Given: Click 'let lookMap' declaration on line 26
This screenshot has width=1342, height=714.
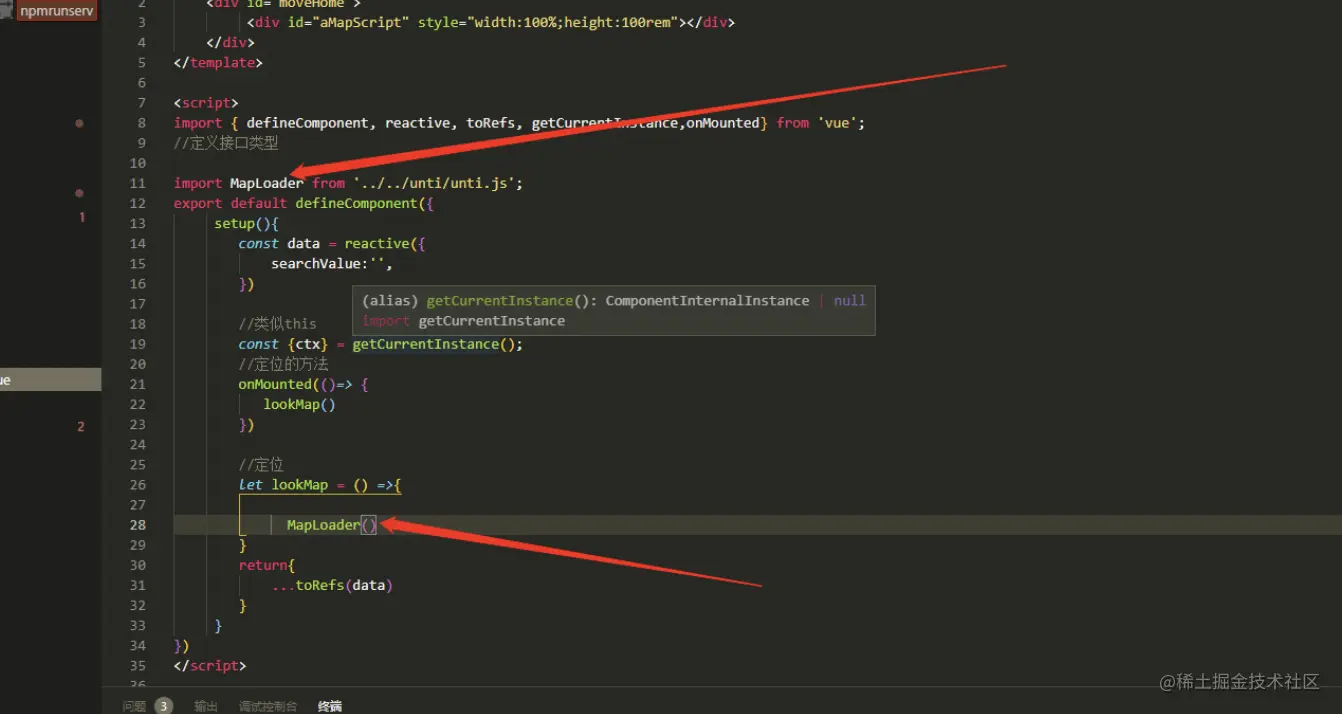Looking at the screenshot, I should pyautogui.click(x=283, y=485).
